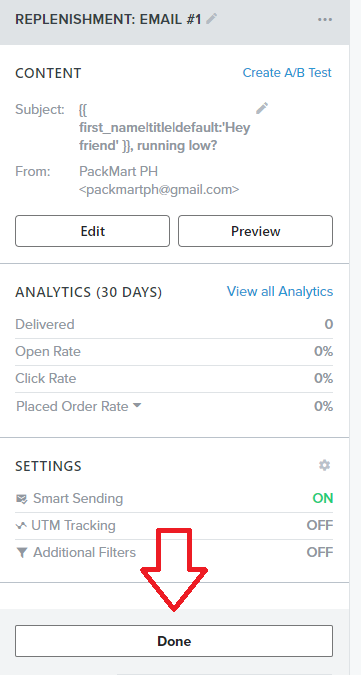Viewport: 361px width, 675px height.
Task: Click the Smart Sending icon
Action: point(22,499)
